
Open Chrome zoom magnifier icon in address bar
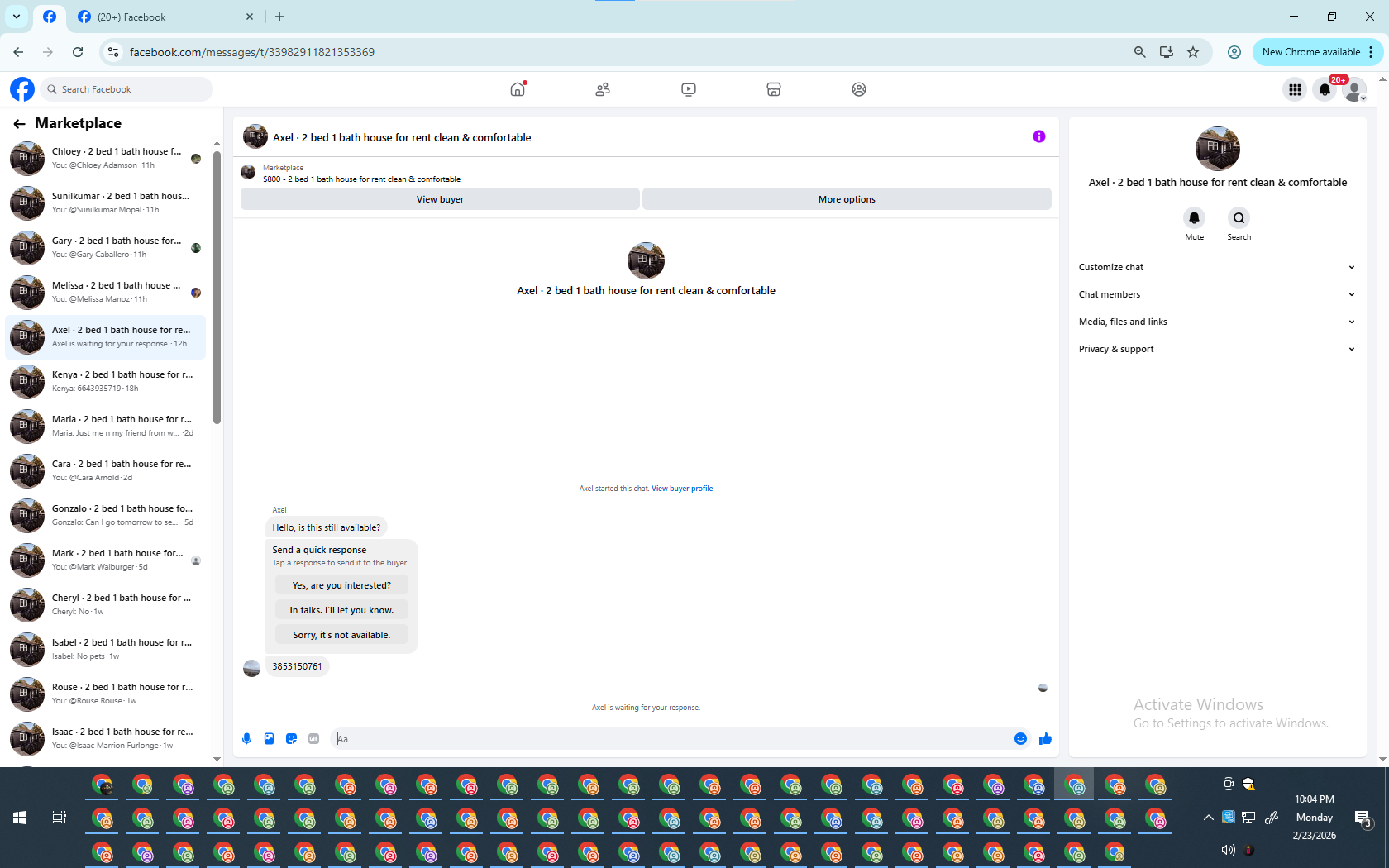(1139, 52)
